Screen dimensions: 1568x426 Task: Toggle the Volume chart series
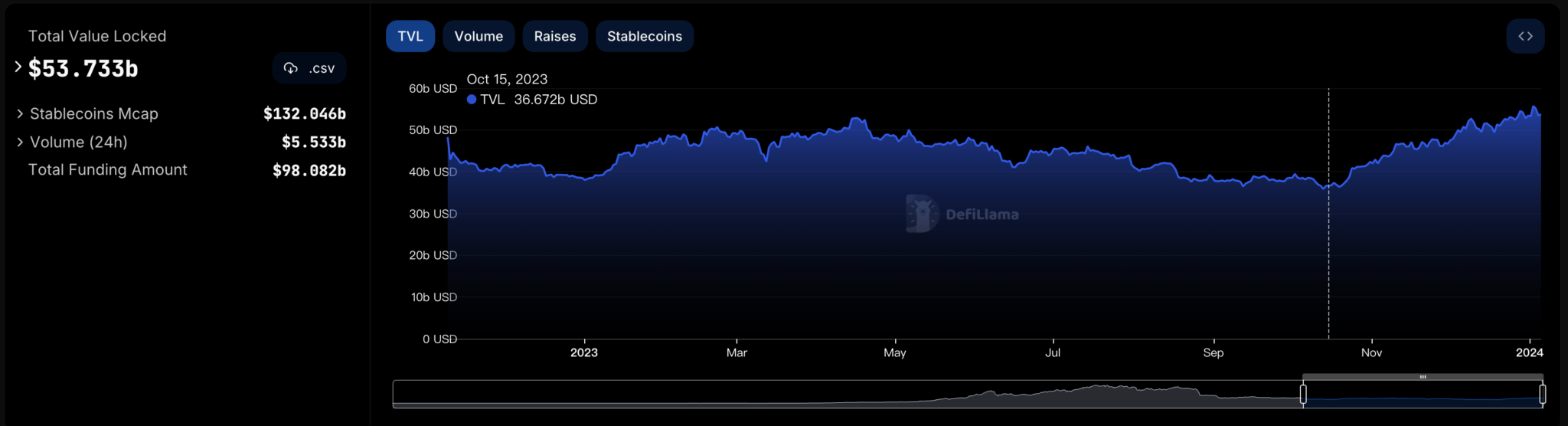479,36
